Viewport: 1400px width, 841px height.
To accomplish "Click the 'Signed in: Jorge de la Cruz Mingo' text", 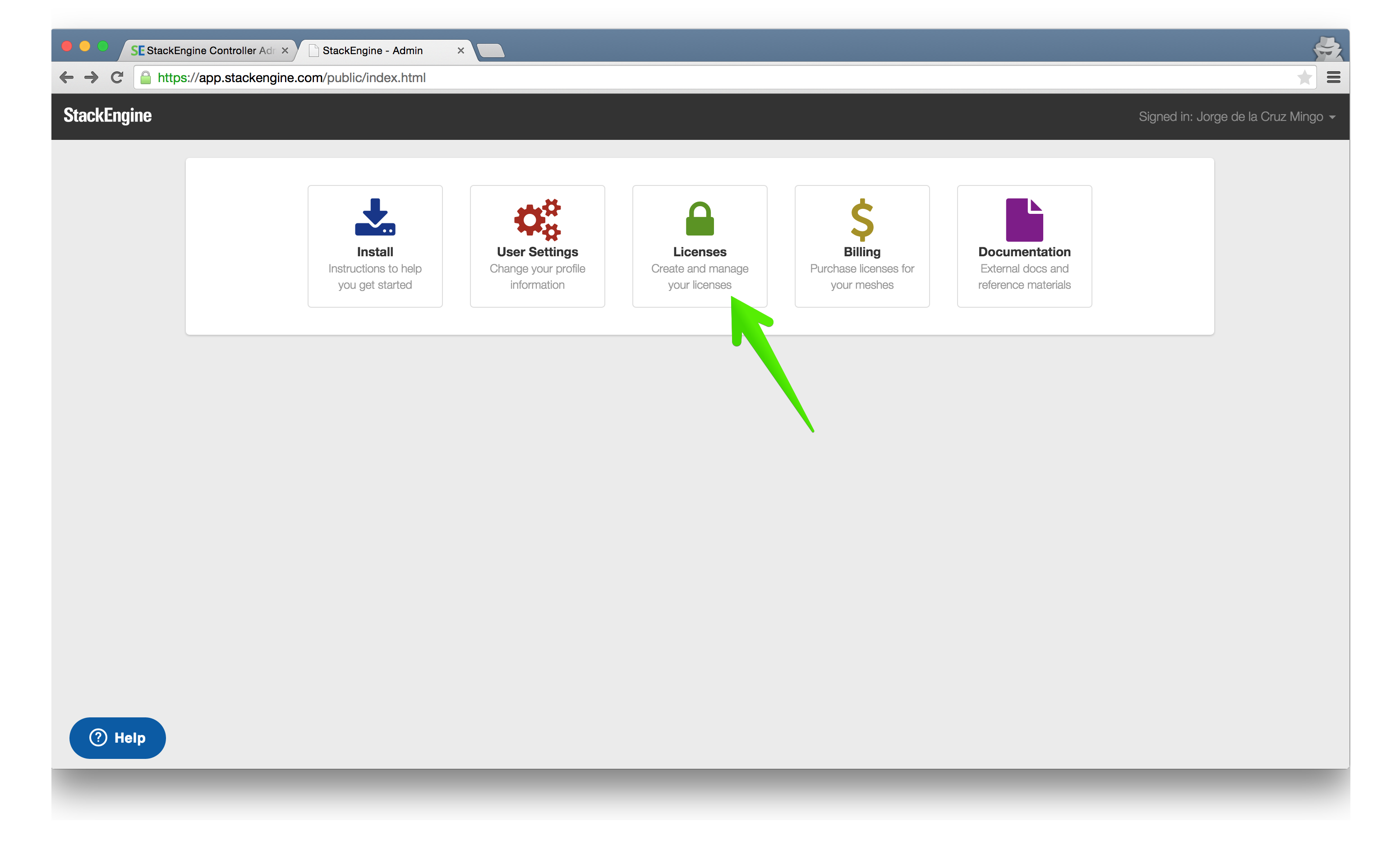I will point(1231,117).
